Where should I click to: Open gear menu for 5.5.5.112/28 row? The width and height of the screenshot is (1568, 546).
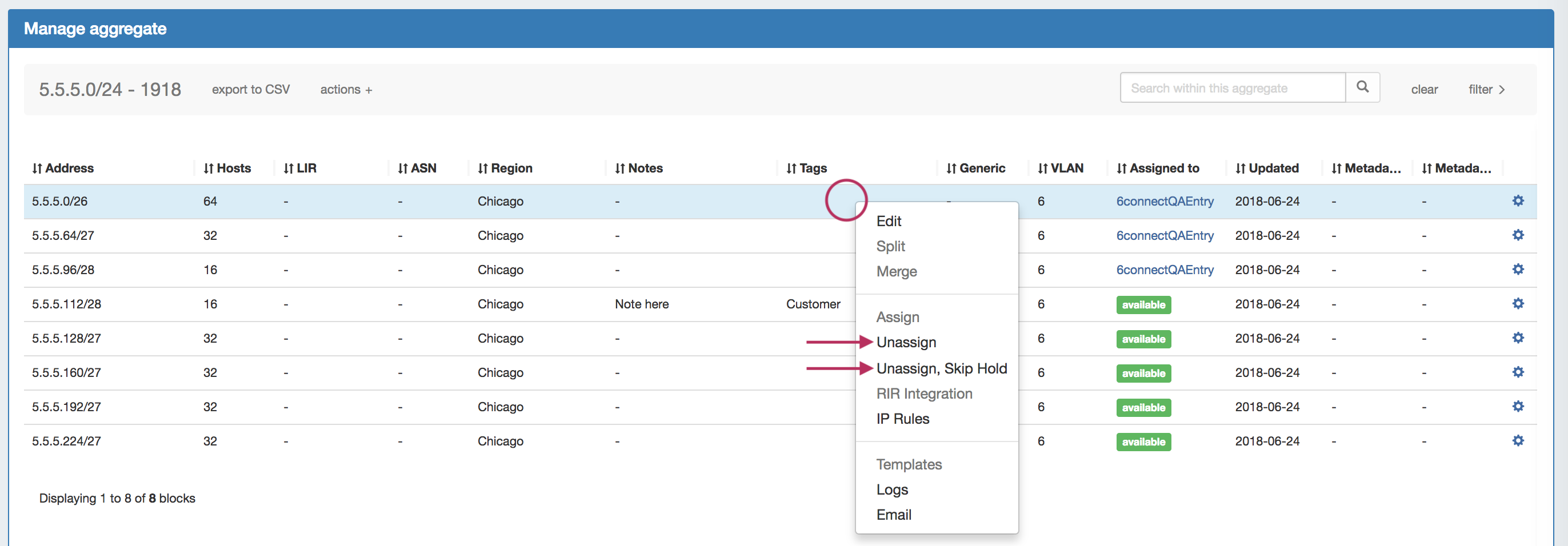[x=1518, y=303]
